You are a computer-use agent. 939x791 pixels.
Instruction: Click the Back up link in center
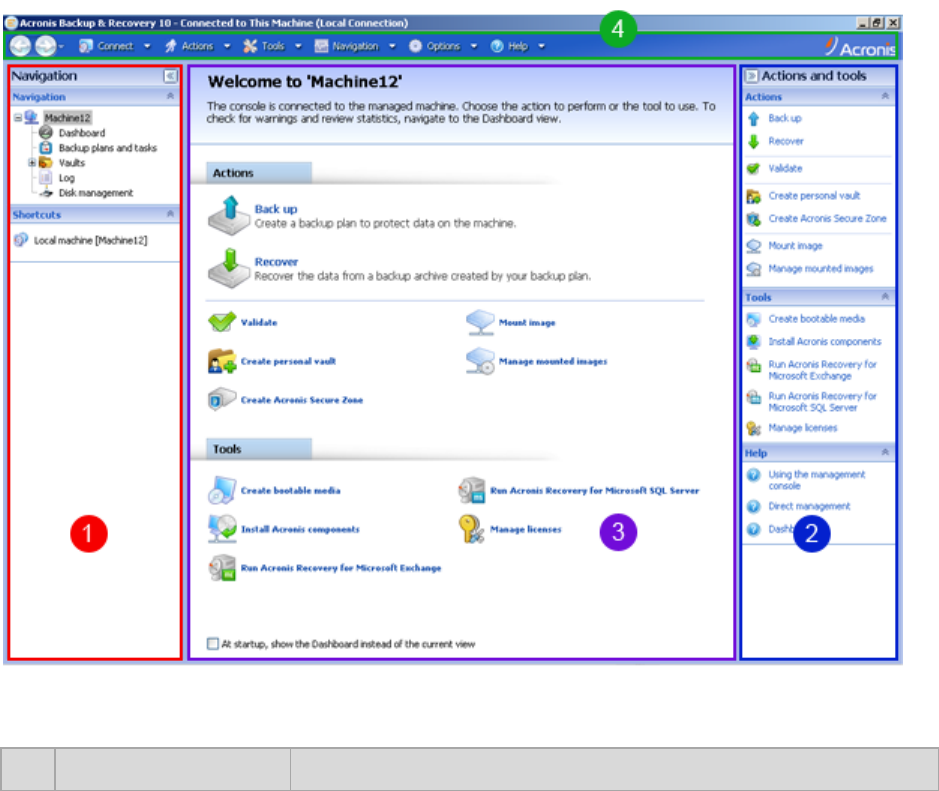tap(275, 209)
